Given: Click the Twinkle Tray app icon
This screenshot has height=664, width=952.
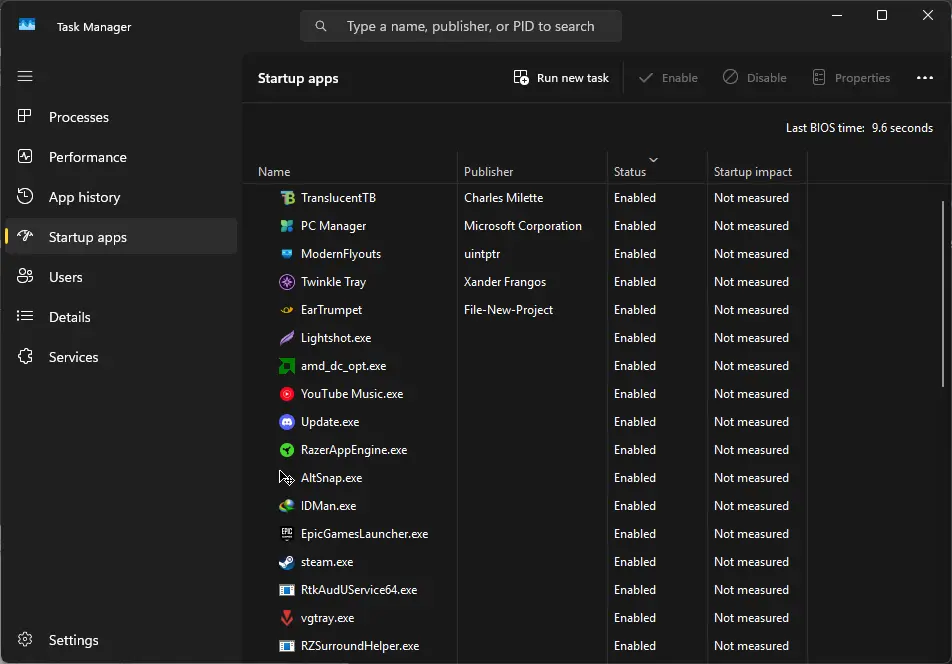Looking at the screenshot, I should click(287, 282).
